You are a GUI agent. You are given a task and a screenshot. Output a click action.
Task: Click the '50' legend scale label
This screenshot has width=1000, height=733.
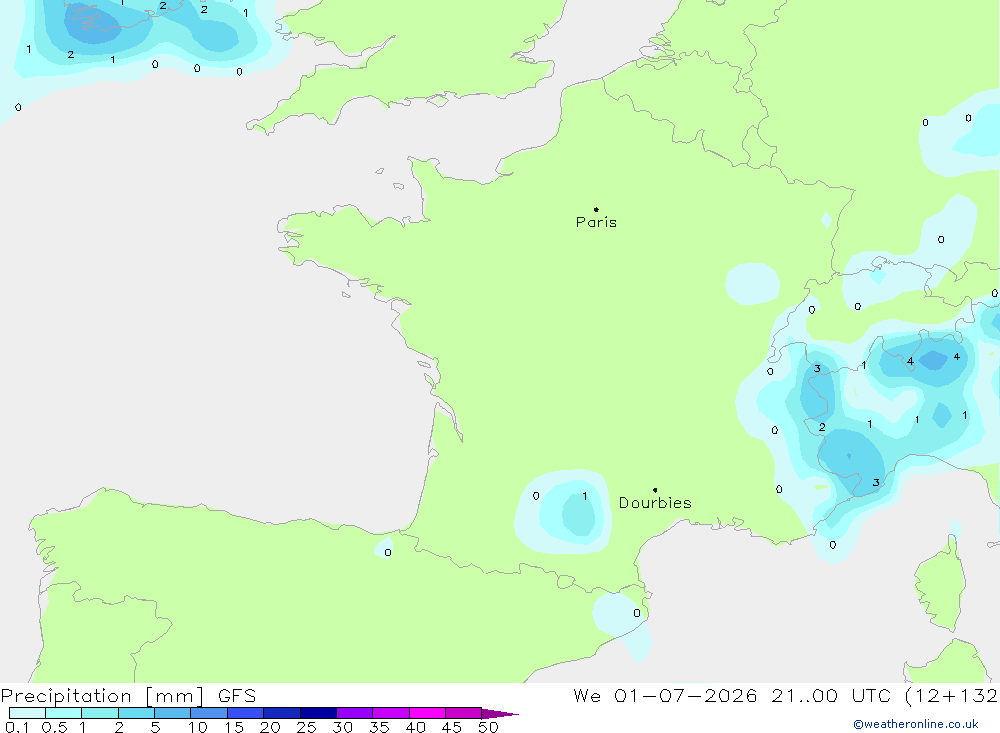pos(488,727)
